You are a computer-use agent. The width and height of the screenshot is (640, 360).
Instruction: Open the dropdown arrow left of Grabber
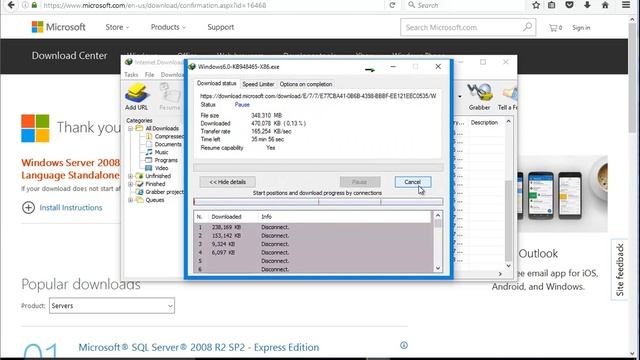click(x=460, y=97)
